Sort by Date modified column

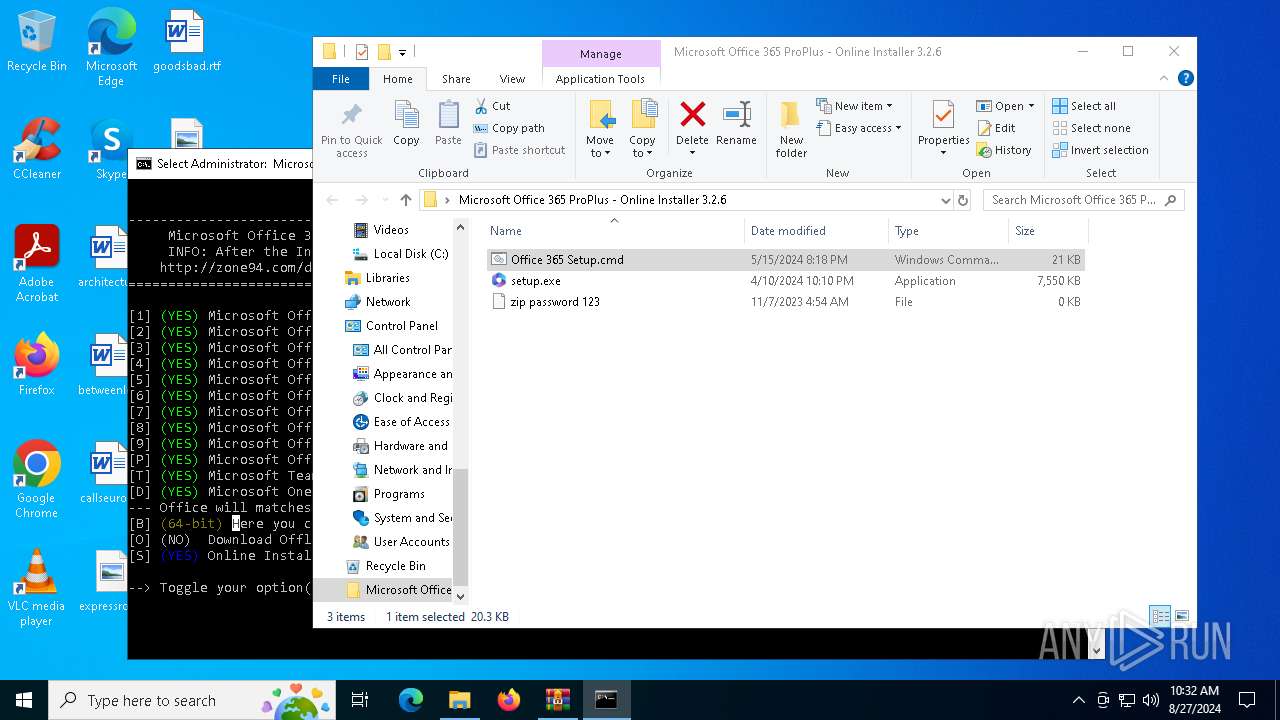pos(816,231)
